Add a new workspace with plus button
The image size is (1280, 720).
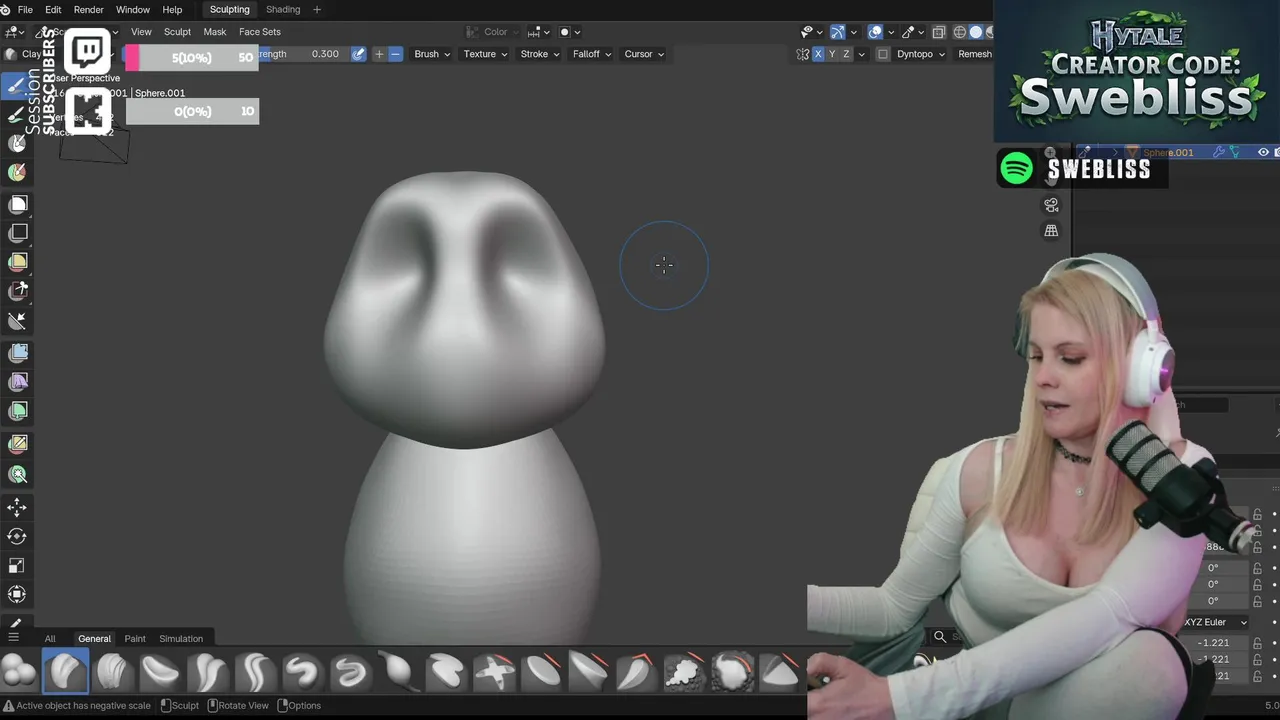(x=317, y=10)
